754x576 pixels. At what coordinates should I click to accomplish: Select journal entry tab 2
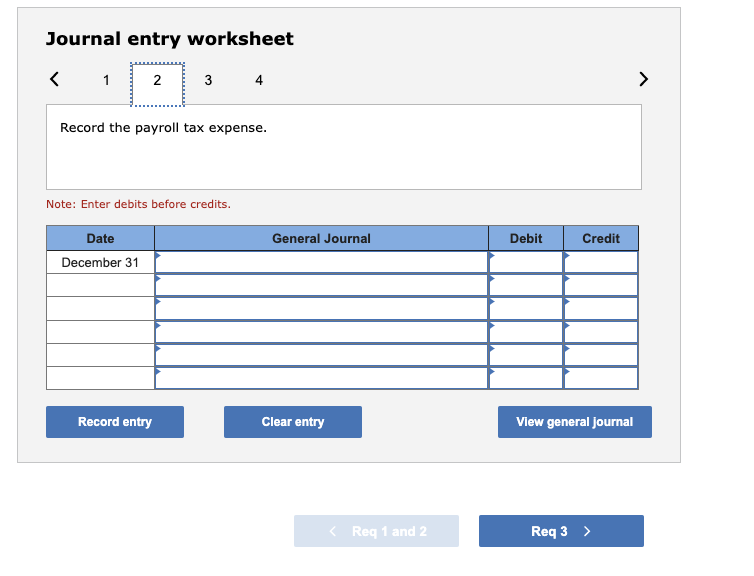click(x=157, y=84)
